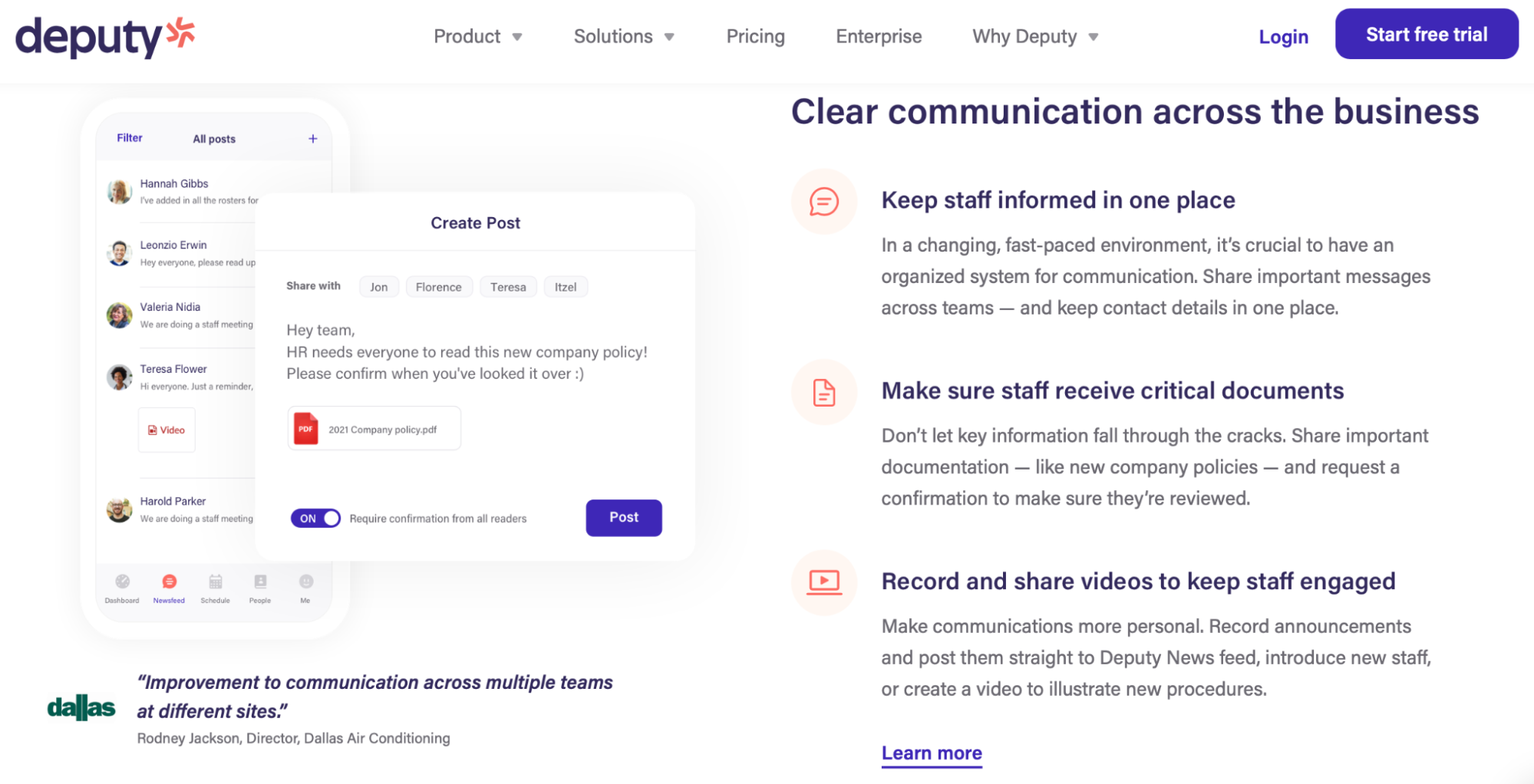Click the Clear communication across the business heading
This screenshot has height=784, width=1534.
(x=1135, y=112)
